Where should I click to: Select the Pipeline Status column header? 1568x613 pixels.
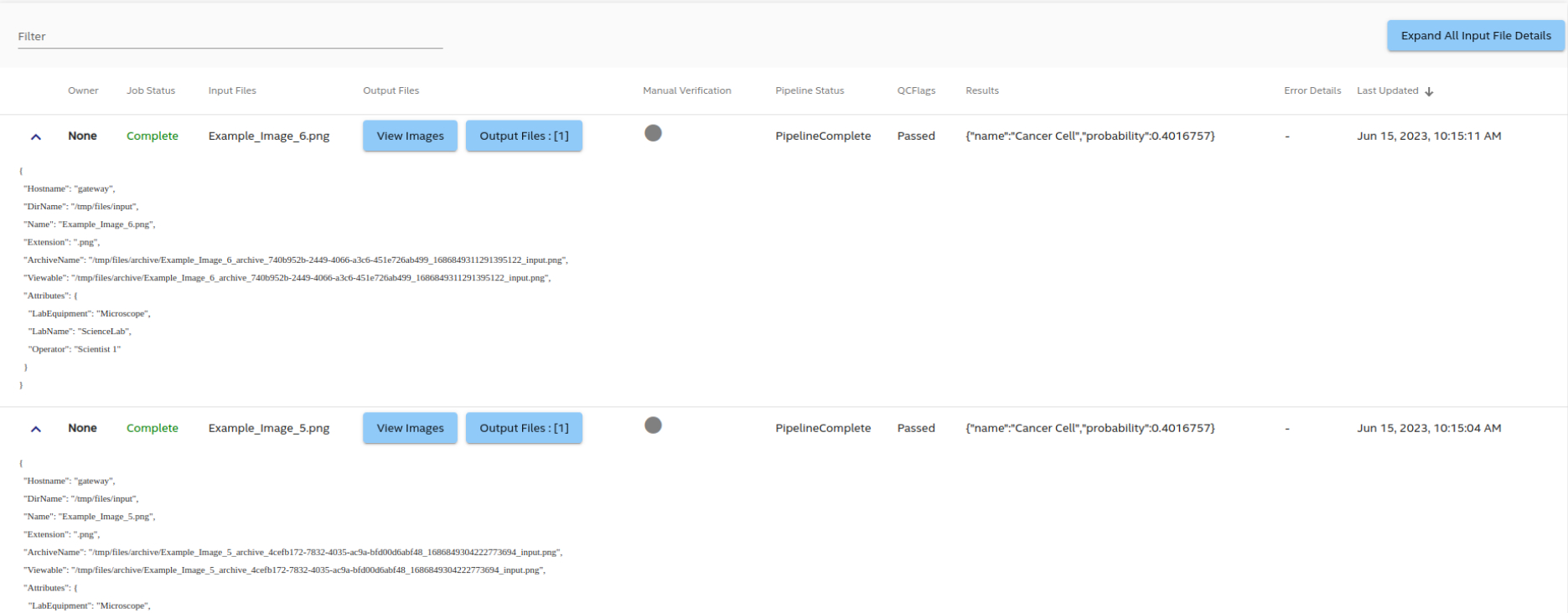click(x=809, y=90)
